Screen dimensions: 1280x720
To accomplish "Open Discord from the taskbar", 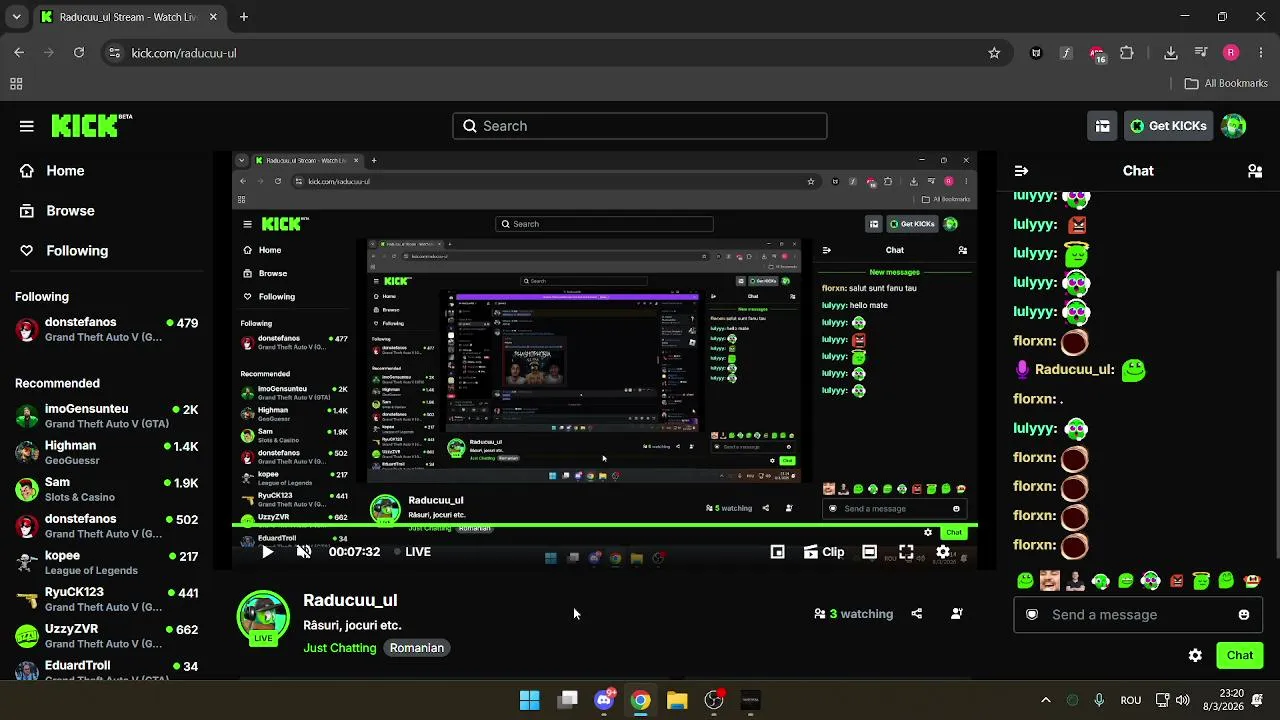I will [604, 700].
